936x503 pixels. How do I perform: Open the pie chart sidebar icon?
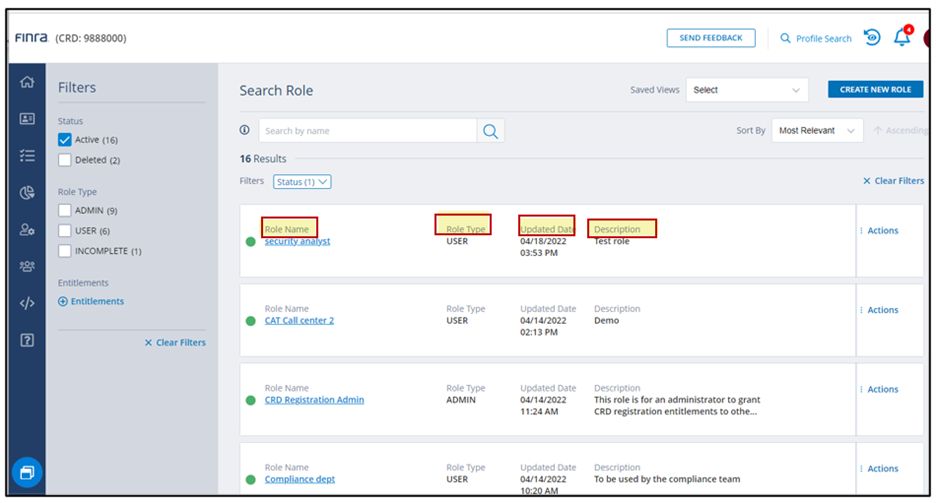click(27, 193)
